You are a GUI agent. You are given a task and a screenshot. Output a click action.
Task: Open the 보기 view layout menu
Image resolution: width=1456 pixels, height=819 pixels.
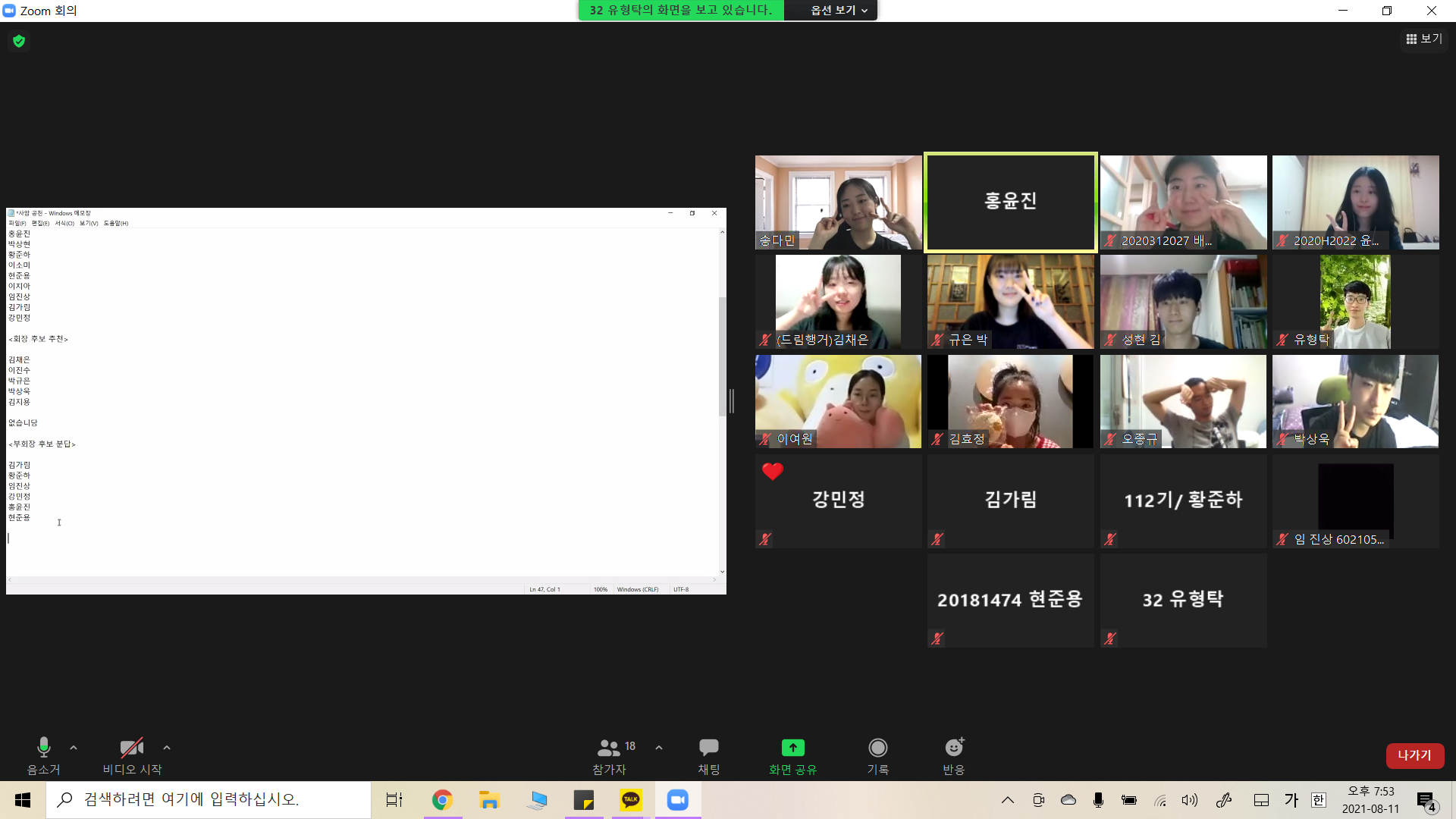1423,39
